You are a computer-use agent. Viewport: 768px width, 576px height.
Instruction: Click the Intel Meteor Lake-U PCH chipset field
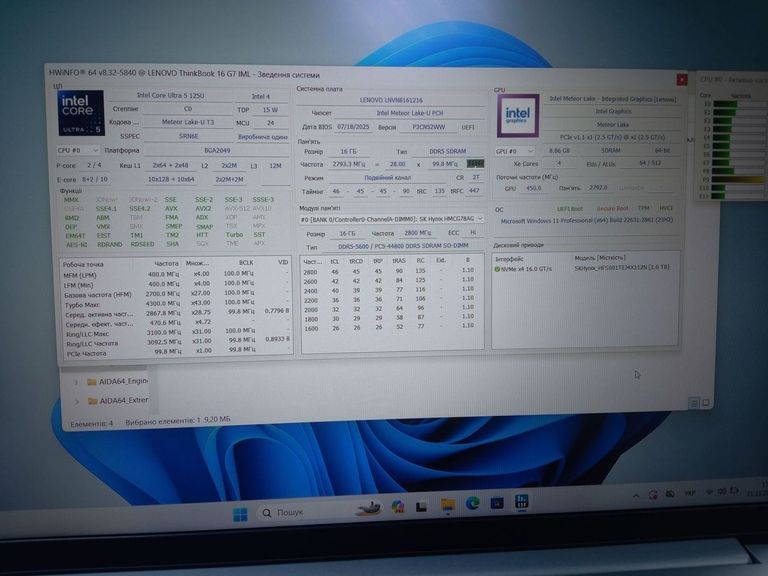tap(409, 113)
